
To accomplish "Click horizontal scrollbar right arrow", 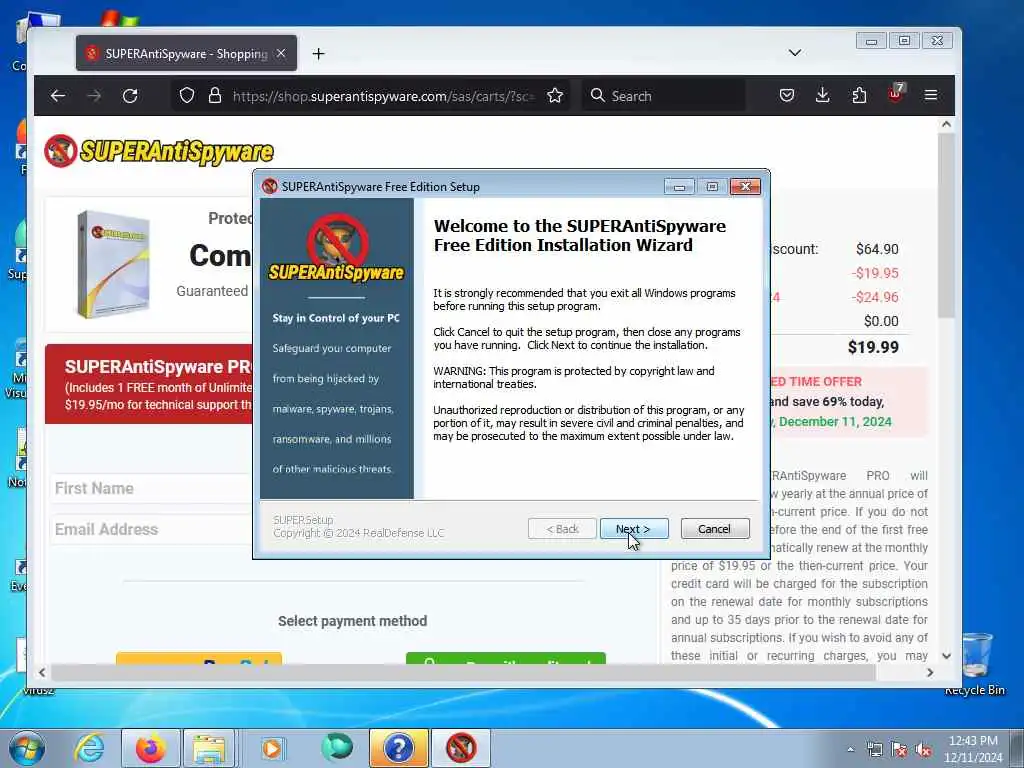I will pyautogui.click(x=930, y=673).
